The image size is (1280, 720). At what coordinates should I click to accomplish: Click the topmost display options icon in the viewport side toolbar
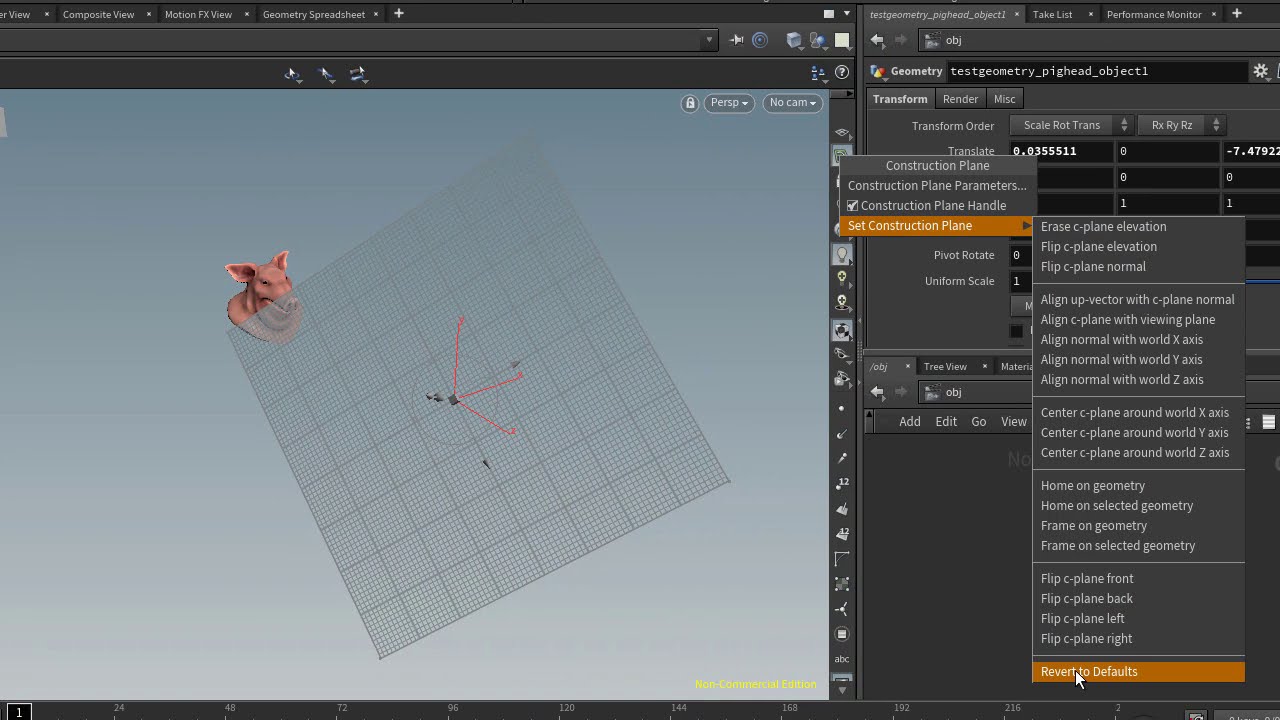(842, 133)
